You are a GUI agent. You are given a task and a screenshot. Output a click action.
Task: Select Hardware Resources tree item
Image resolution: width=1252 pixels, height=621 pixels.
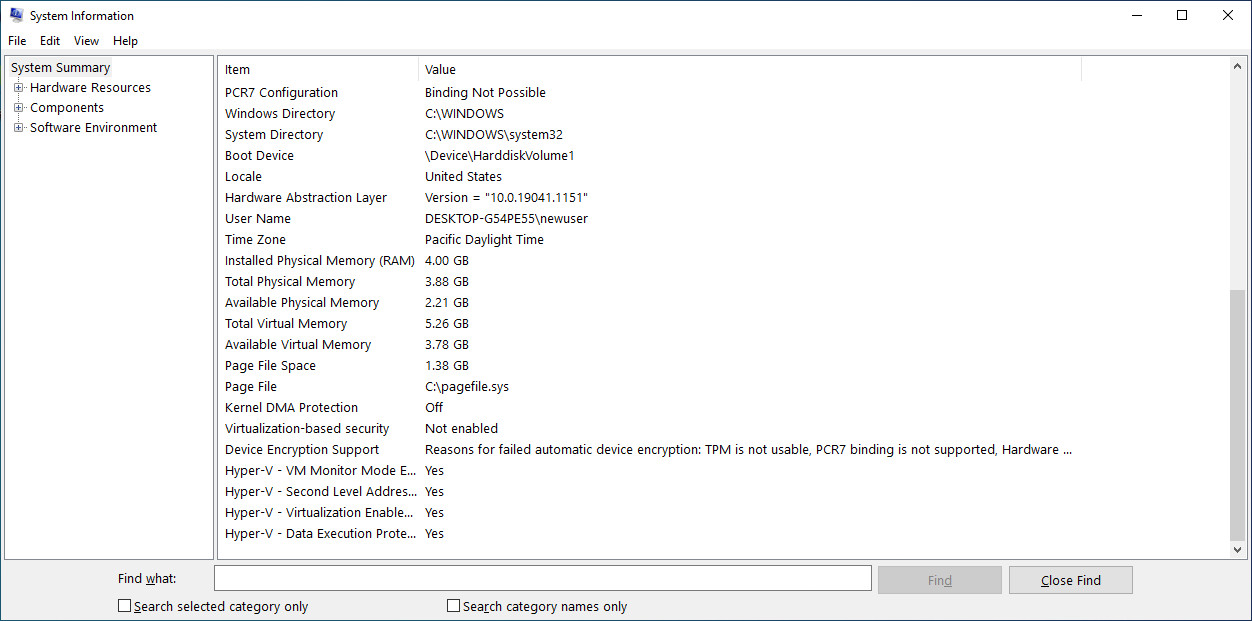point(90,88)
